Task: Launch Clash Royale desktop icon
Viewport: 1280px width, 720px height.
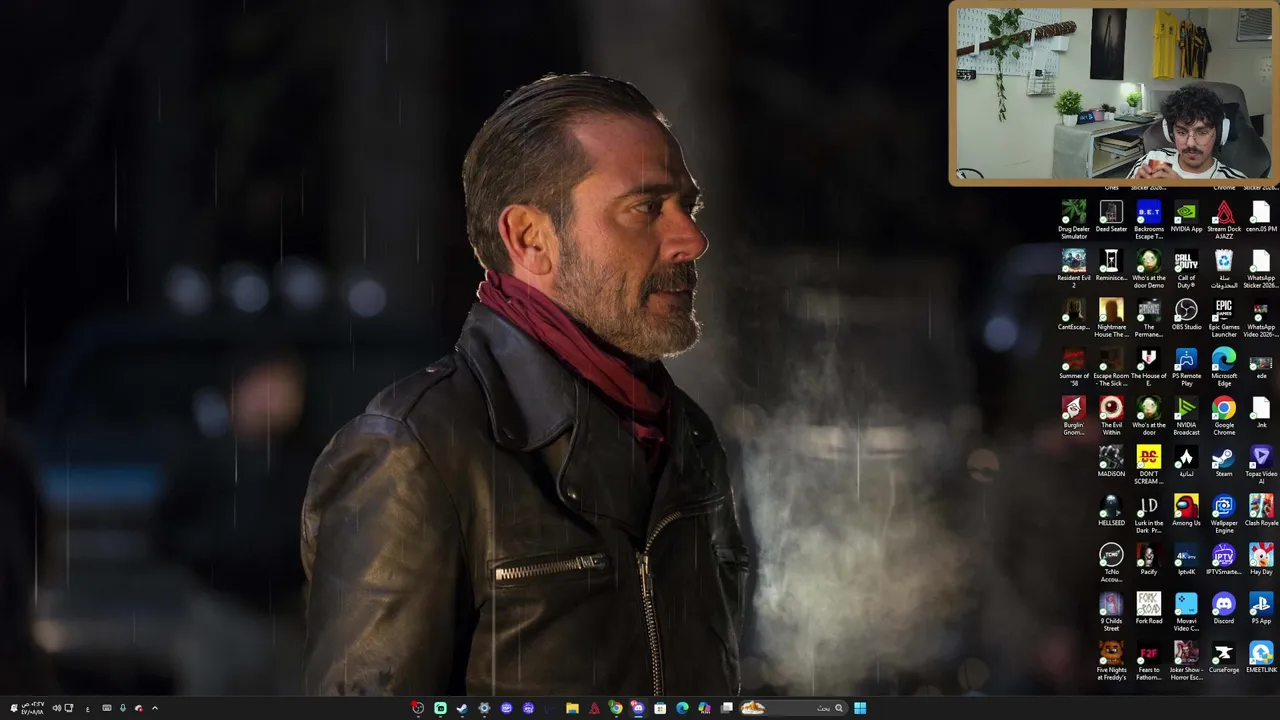Action: coord(1261,510)
